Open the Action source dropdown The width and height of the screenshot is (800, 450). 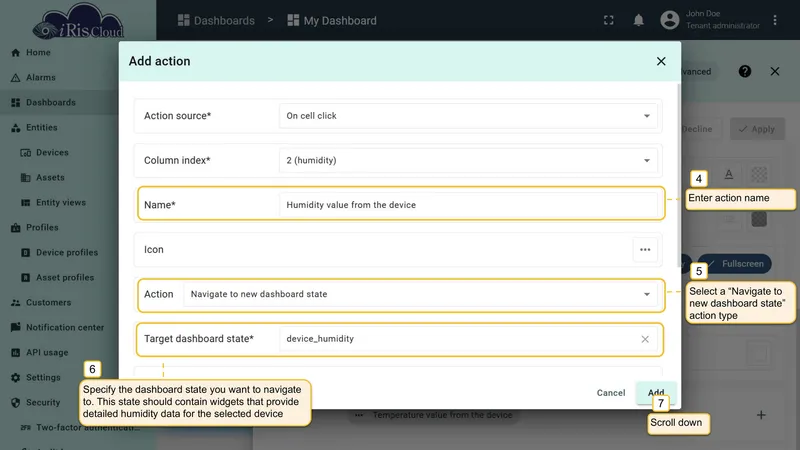coord(468,116)
